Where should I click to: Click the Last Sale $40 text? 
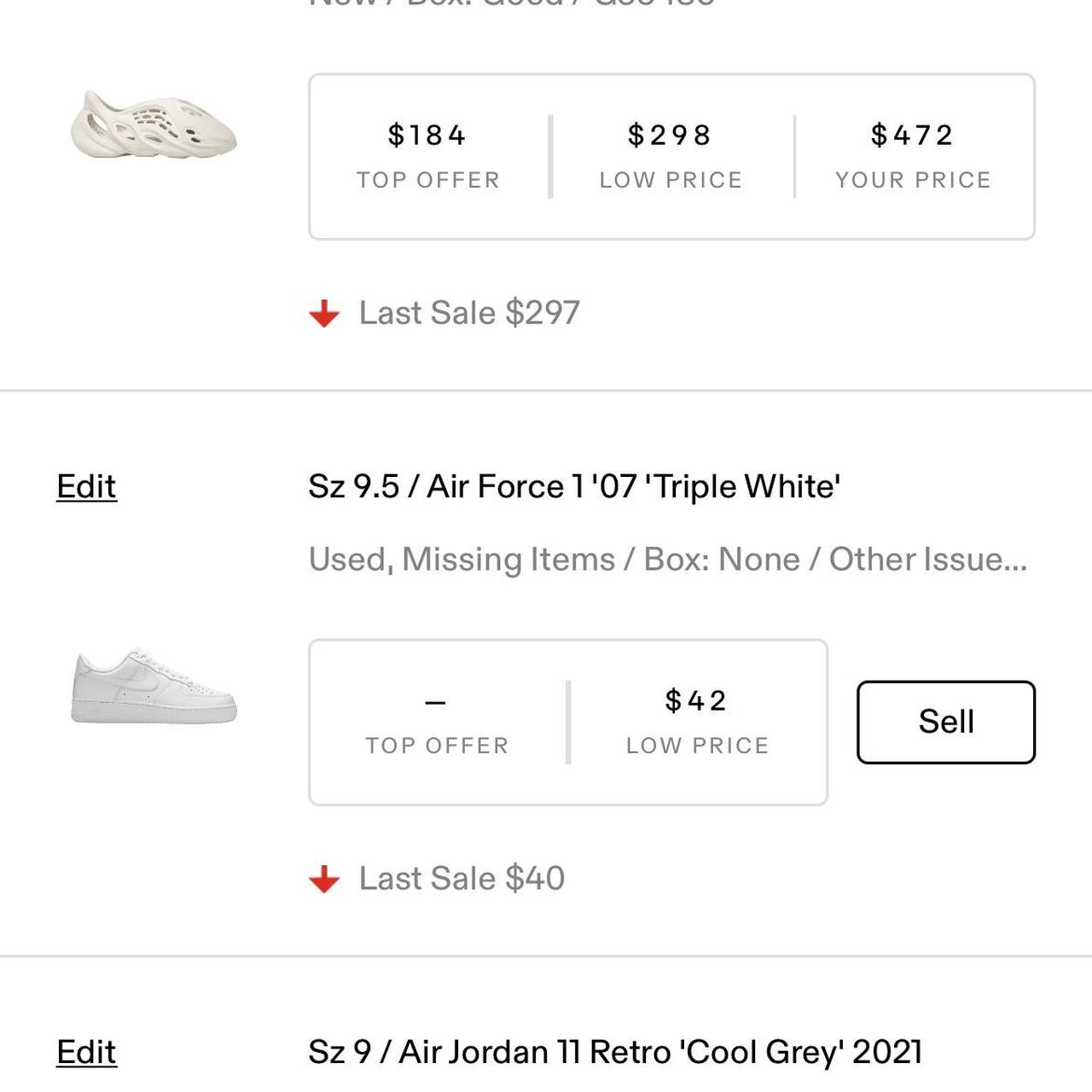461,878
